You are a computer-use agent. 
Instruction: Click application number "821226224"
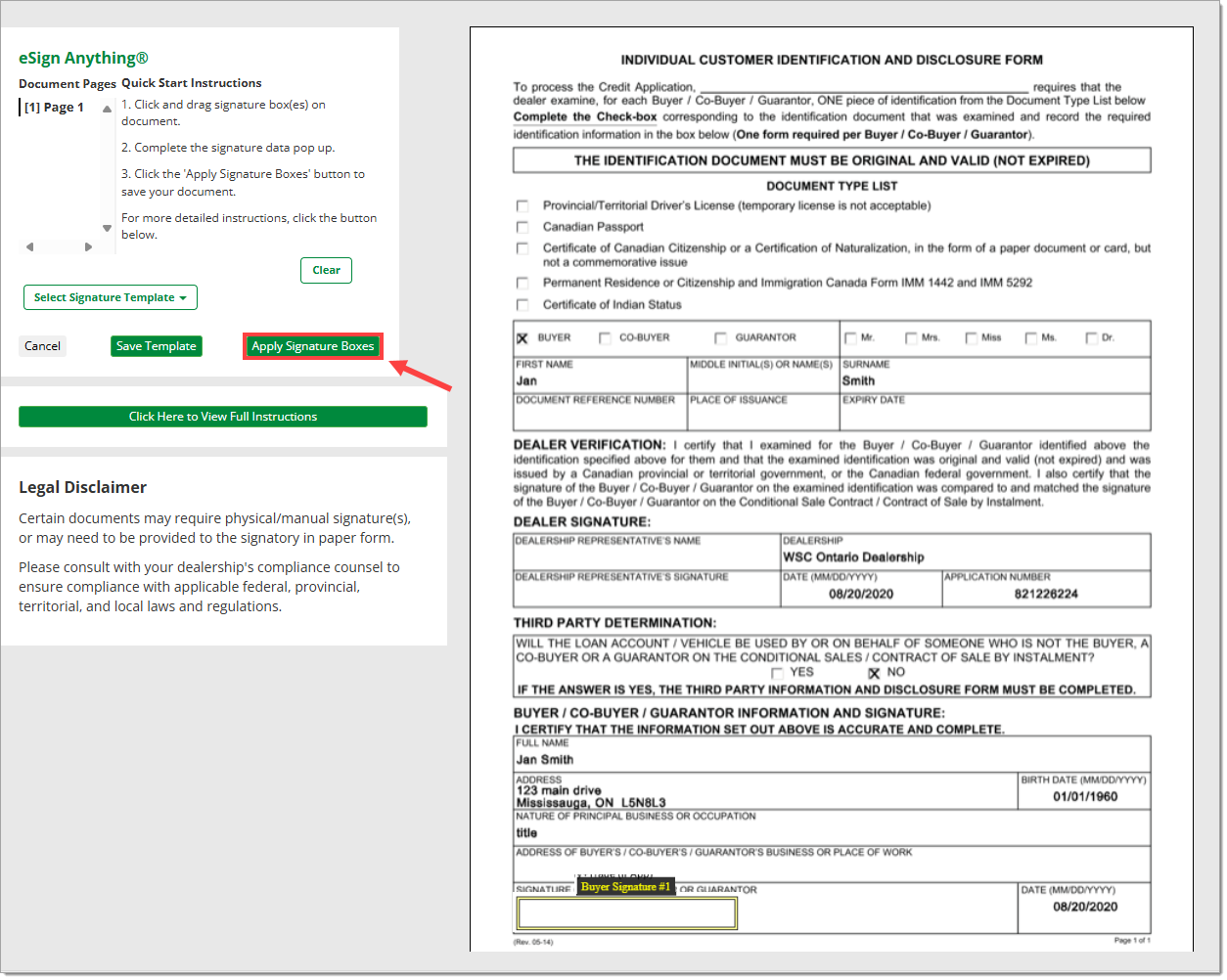pyautogui.click(x=1046, y=594)
